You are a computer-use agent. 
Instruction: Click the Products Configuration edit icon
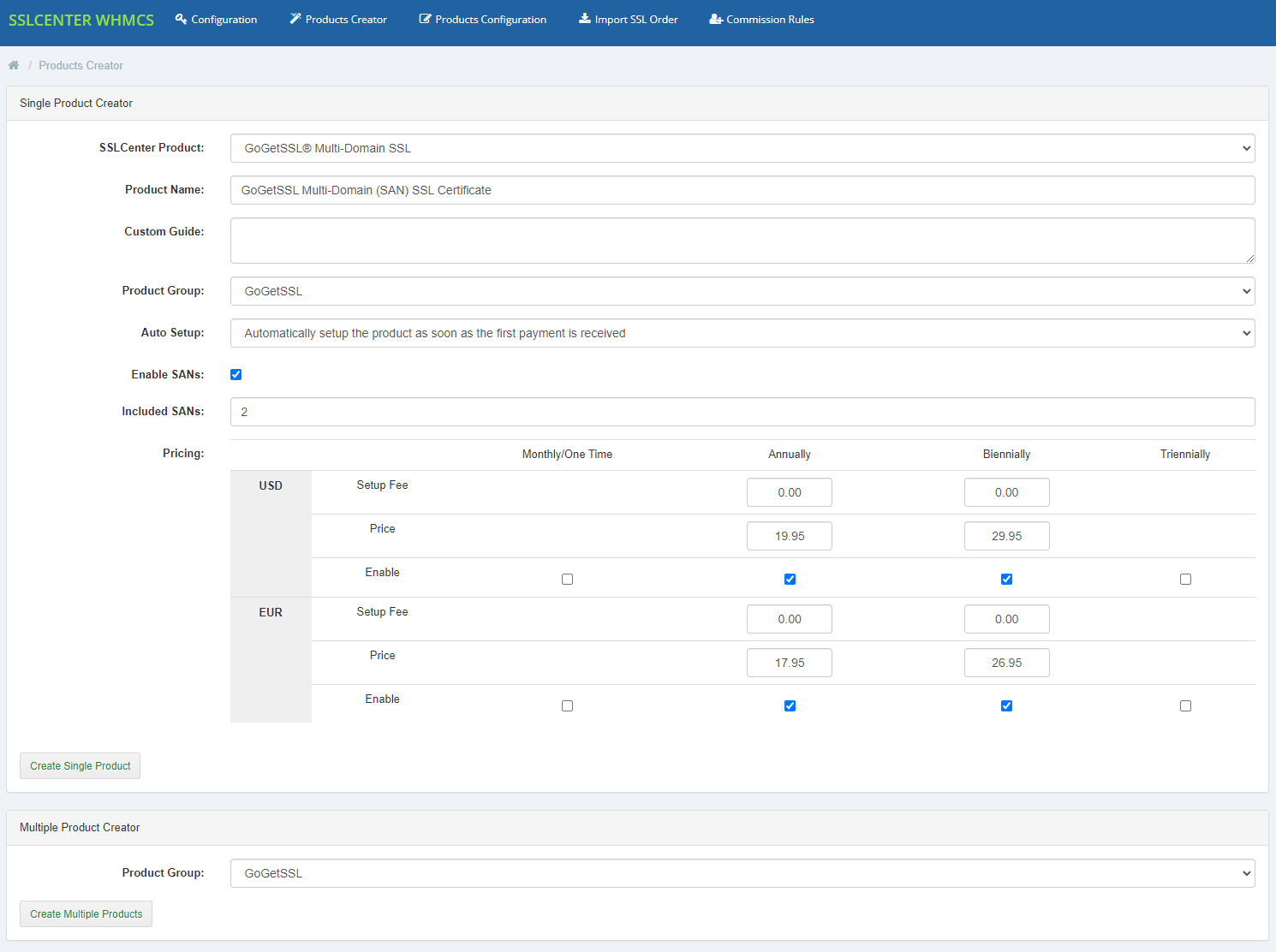425,19
